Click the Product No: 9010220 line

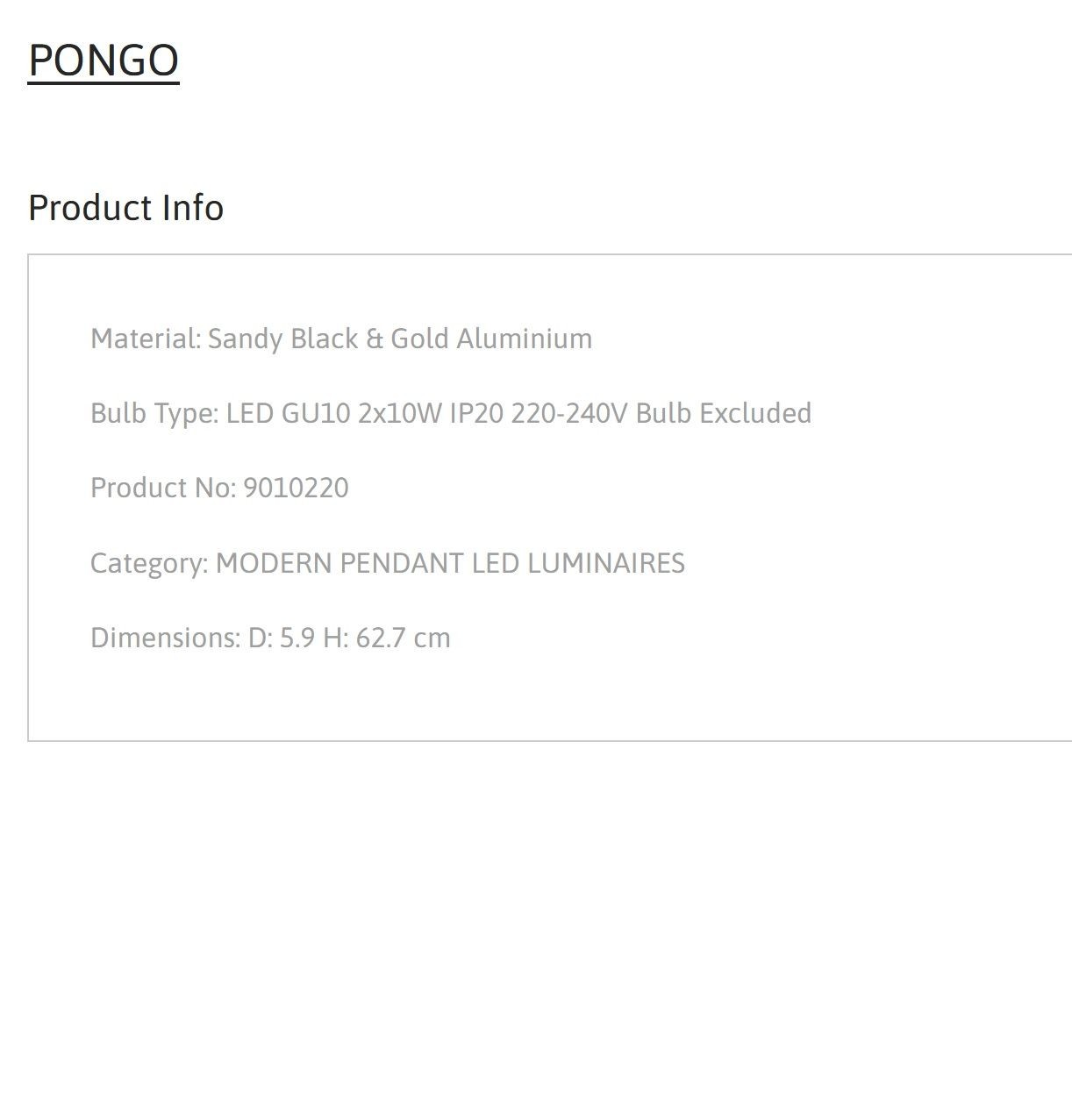click(x=219, y=488)
